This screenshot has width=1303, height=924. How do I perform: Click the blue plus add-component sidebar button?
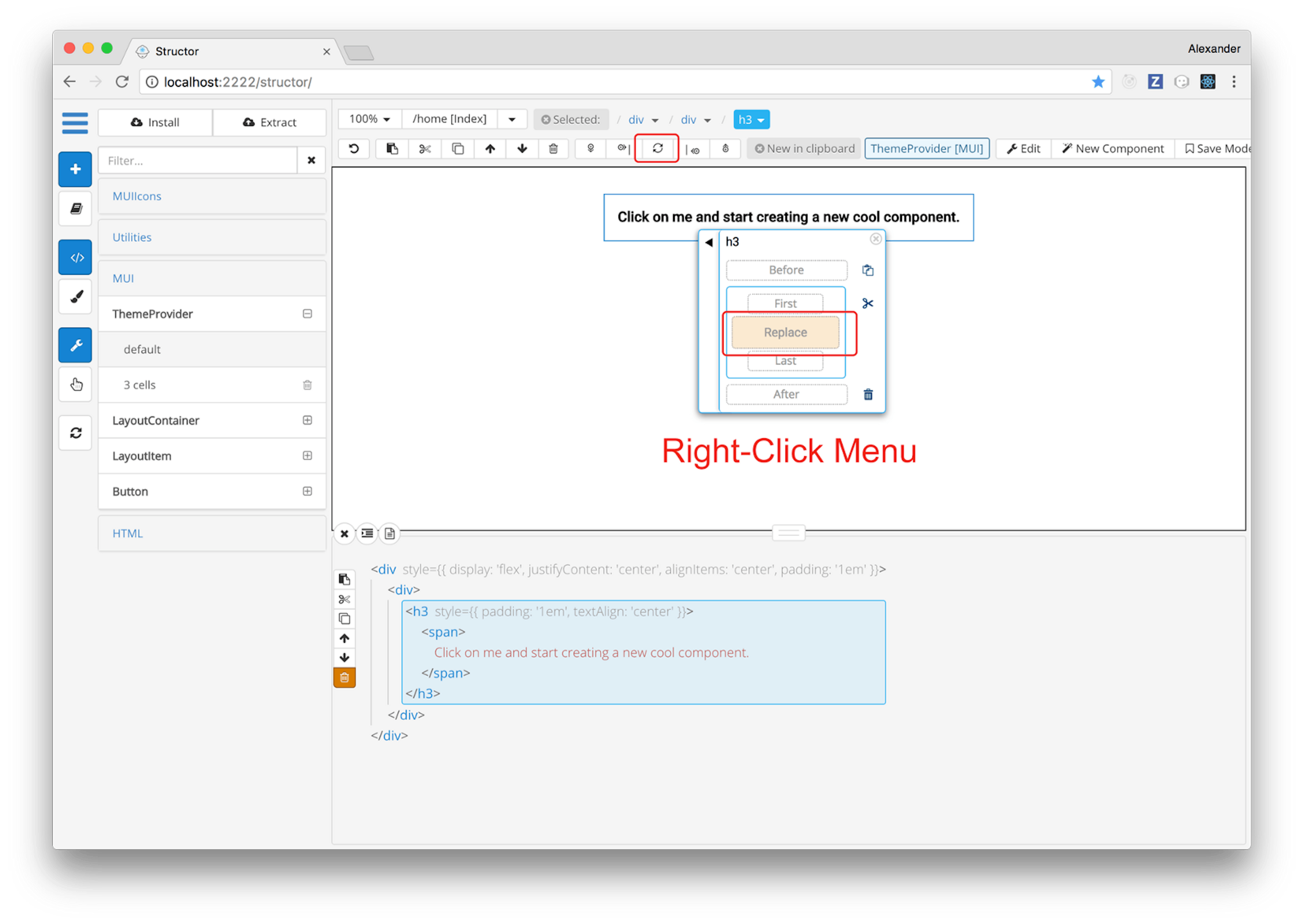click(x=75, y=169)
